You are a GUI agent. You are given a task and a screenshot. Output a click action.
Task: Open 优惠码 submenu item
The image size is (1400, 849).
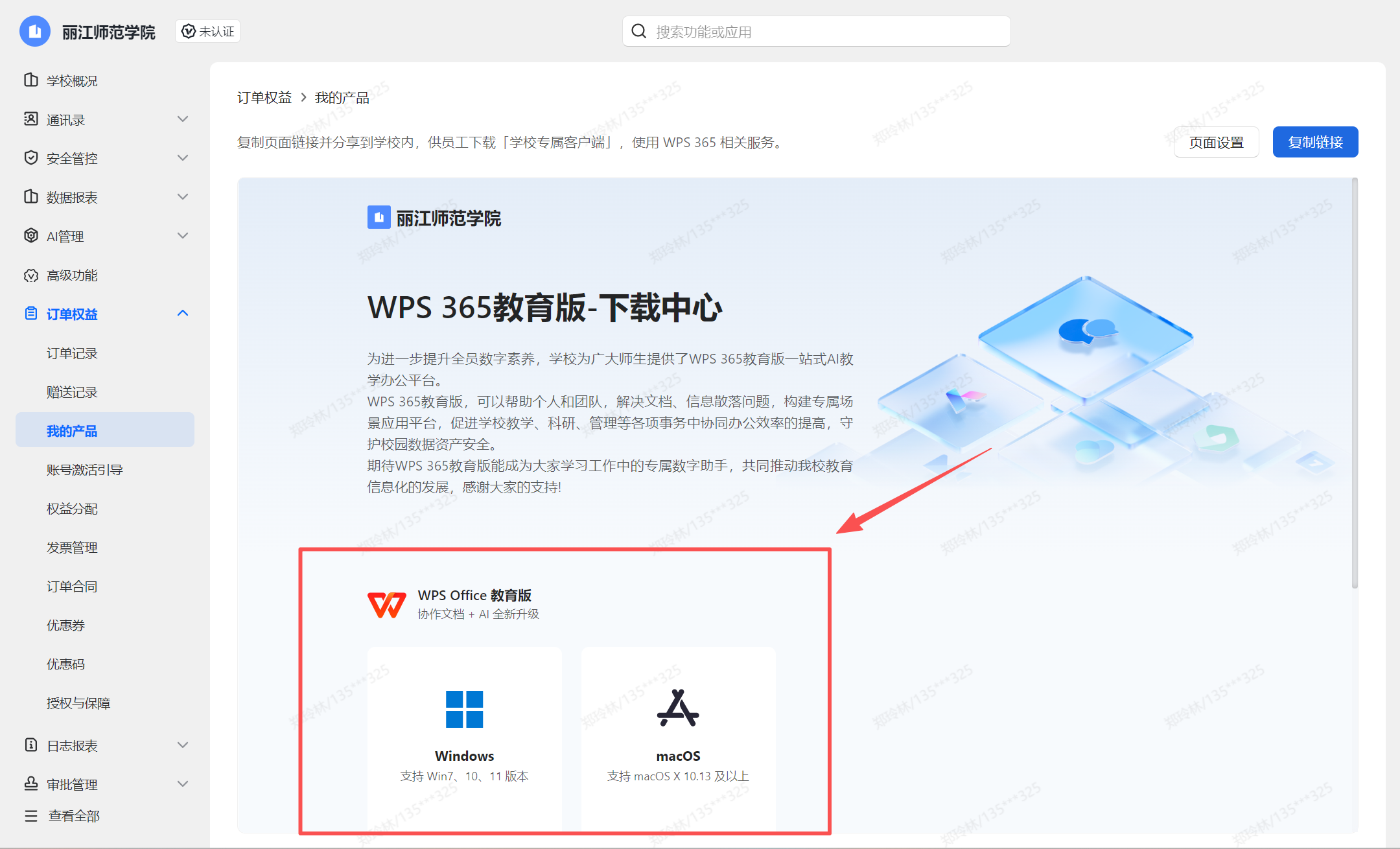pyautogui.click(x=65, y=664)
